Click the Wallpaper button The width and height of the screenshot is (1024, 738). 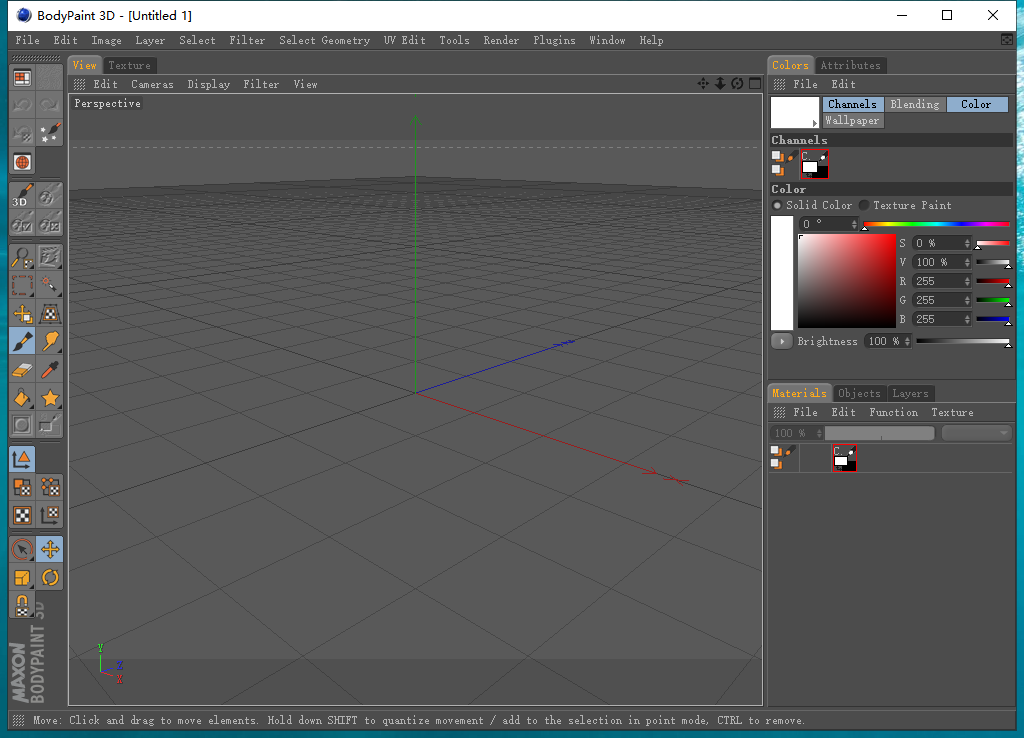[852, 121]
